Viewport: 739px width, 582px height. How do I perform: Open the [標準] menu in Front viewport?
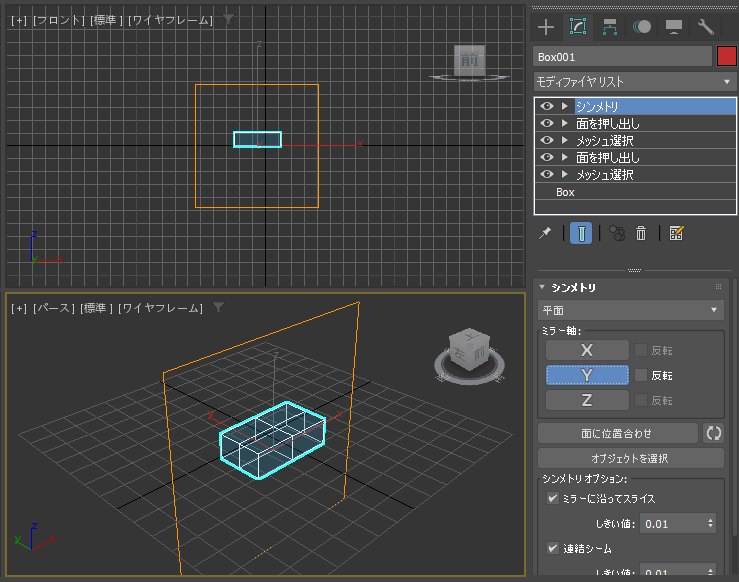tap(107, 20)
